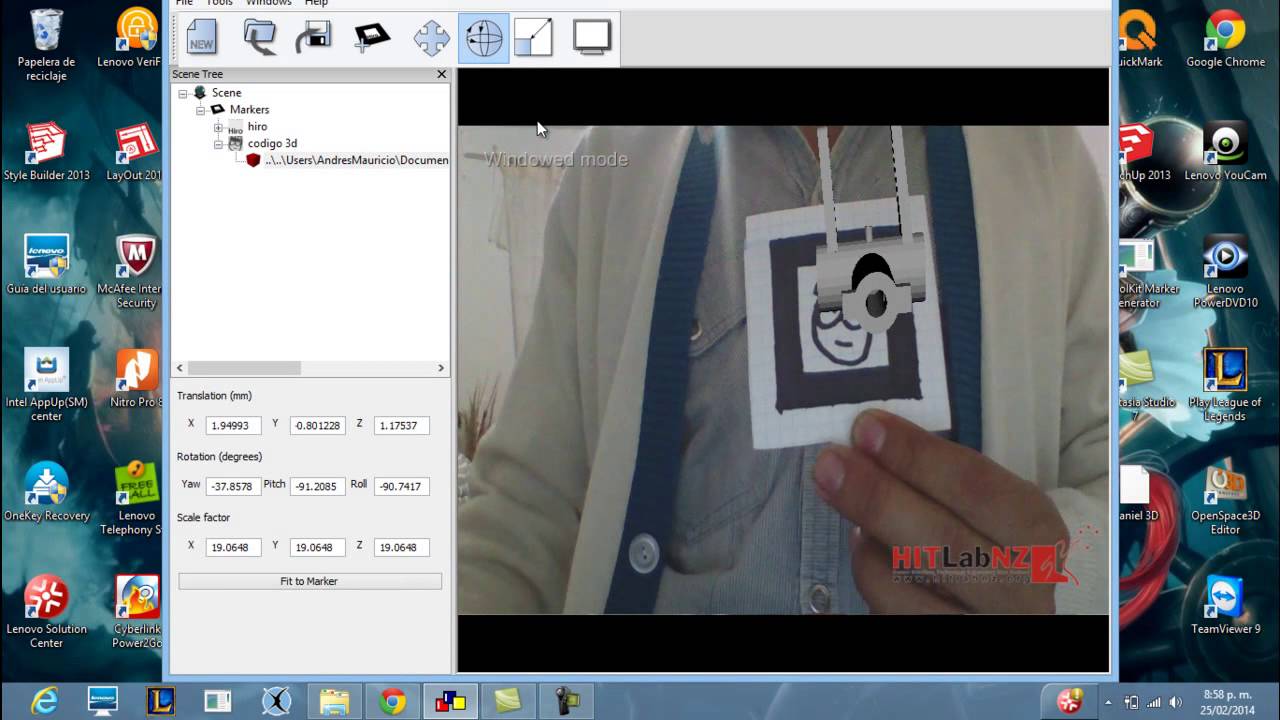Select the codigo 3d marker
This screenshot has width=1280, height=720.
pos(272,144)
